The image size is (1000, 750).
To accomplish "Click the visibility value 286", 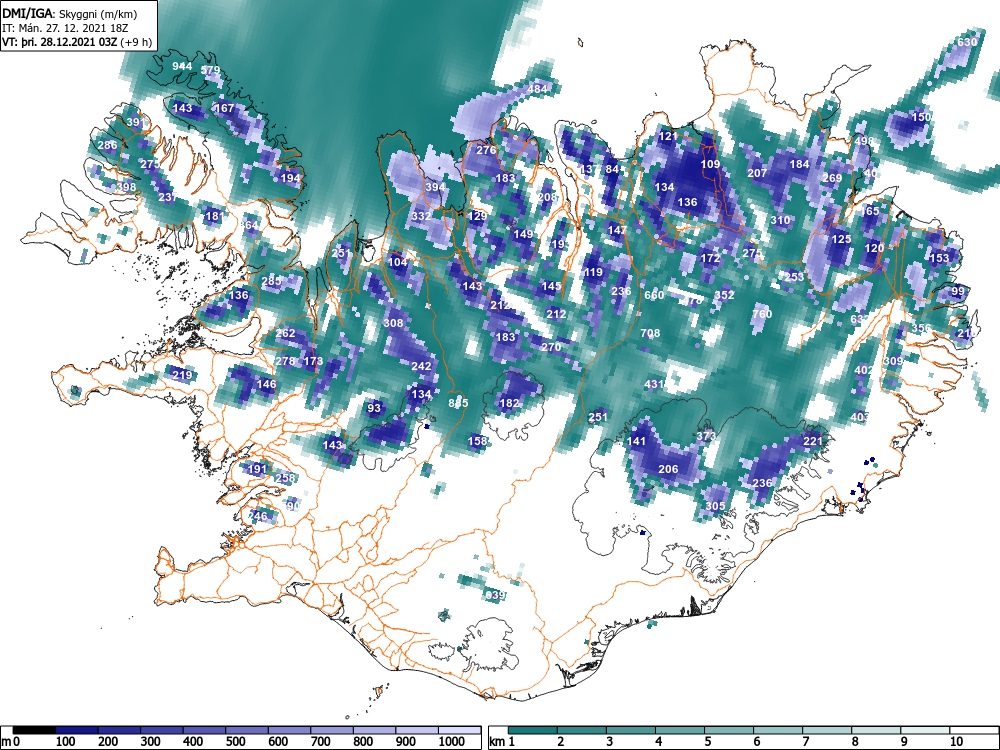I will tap(107, 145).
